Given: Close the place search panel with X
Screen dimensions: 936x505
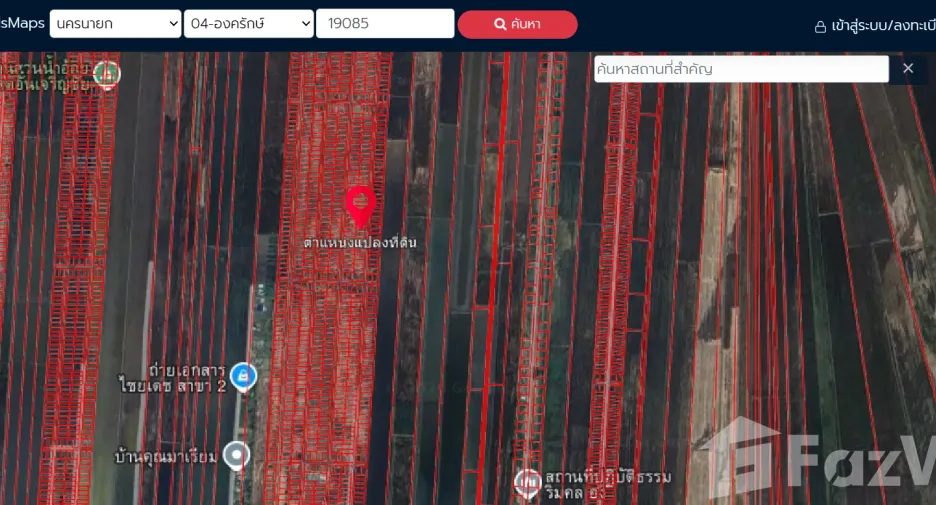Looking at the screenshot, I should [908, 68].
